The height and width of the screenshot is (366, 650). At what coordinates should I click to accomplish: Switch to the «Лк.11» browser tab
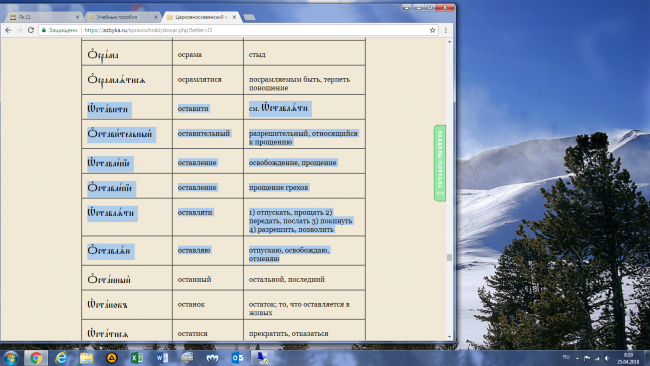(x=43, y=17)
